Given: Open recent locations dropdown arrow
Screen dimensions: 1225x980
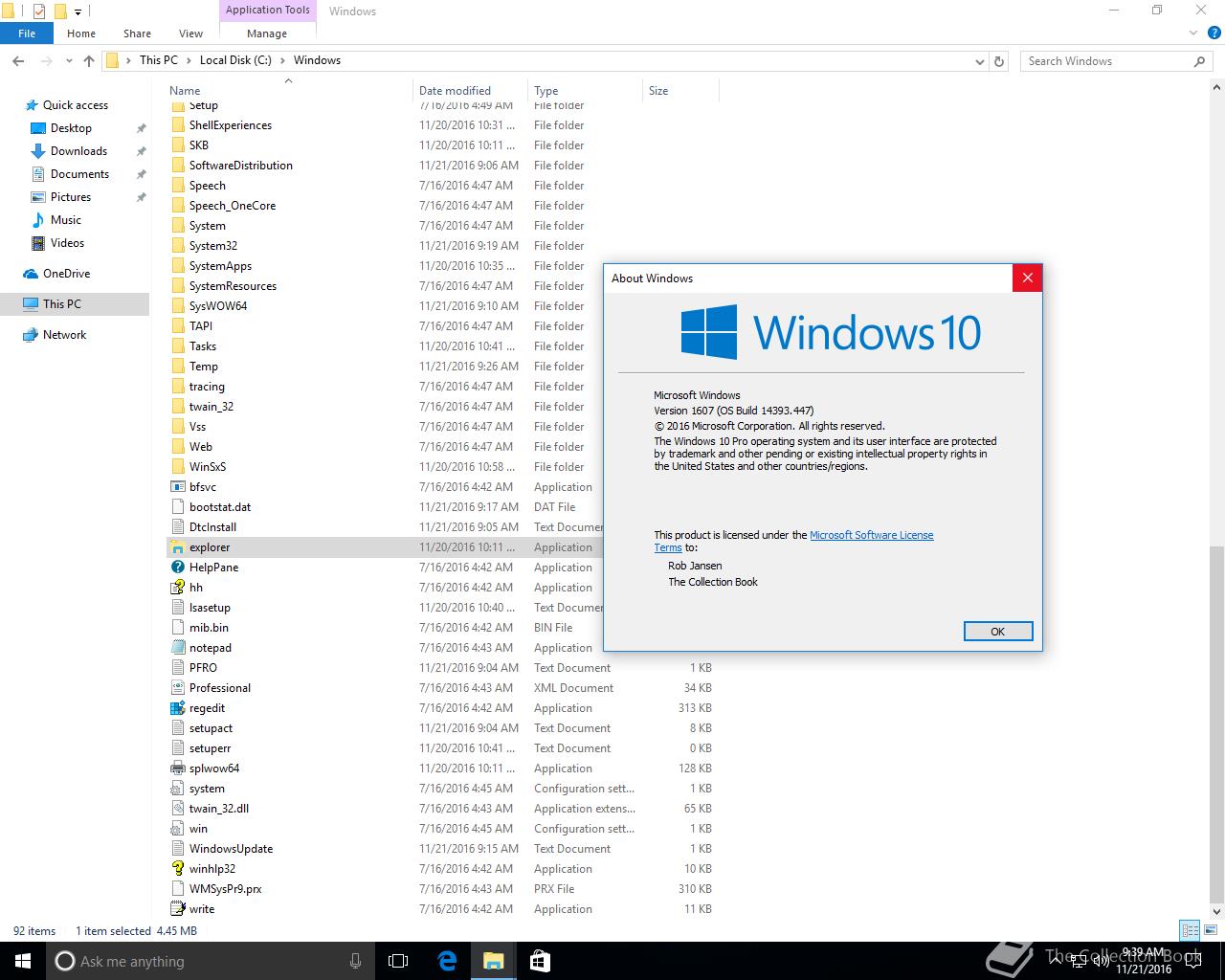Looking at the screenshot, I should [69, 60].
